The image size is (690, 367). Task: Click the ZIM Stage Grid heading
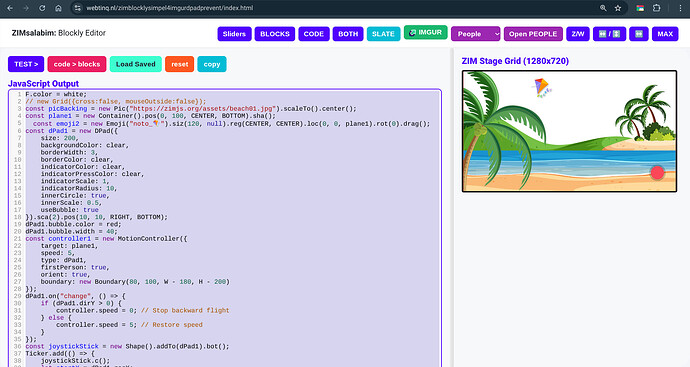coord(515,61)
